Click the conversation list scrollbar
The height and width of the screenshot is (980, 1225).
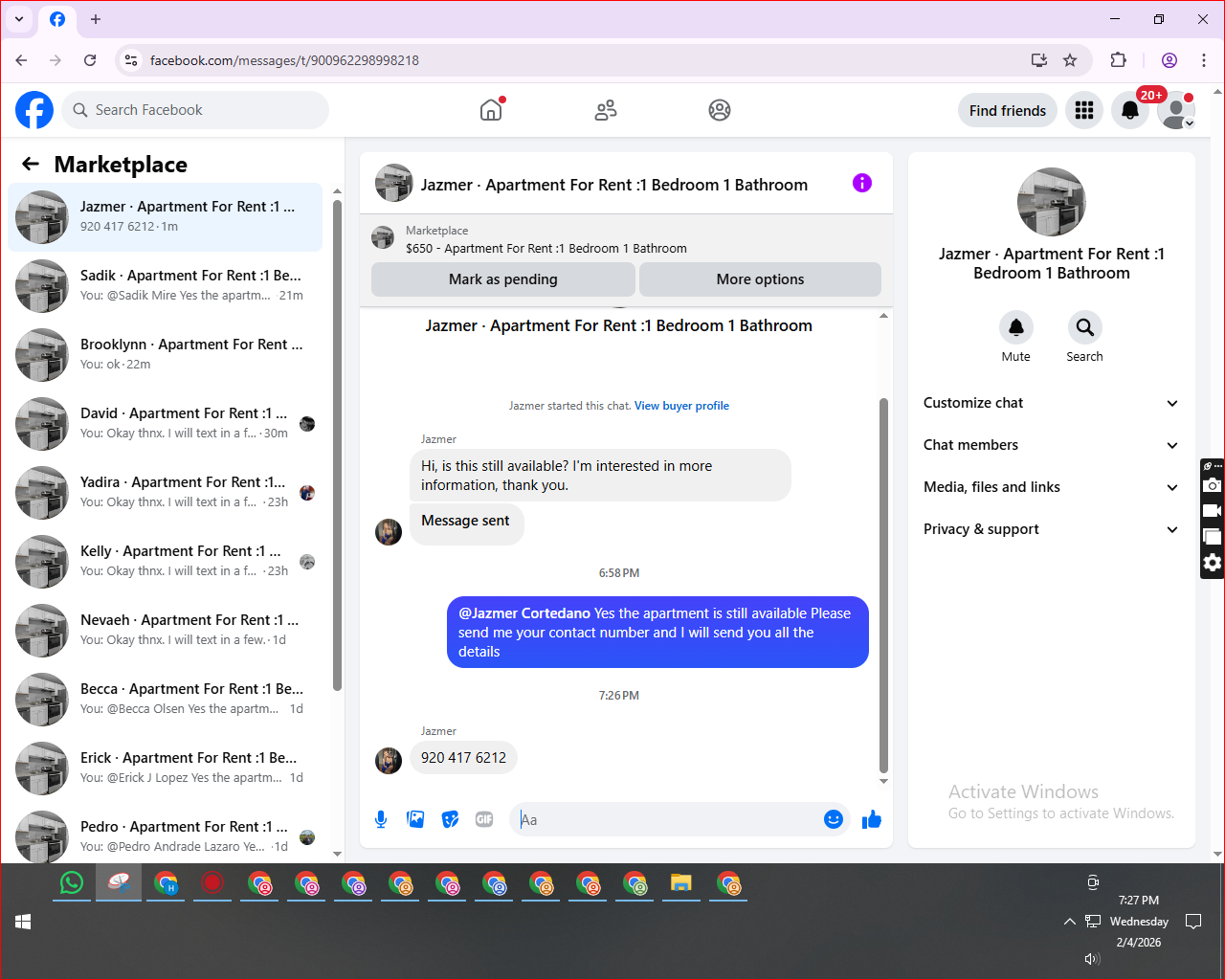tap(337, 445)
